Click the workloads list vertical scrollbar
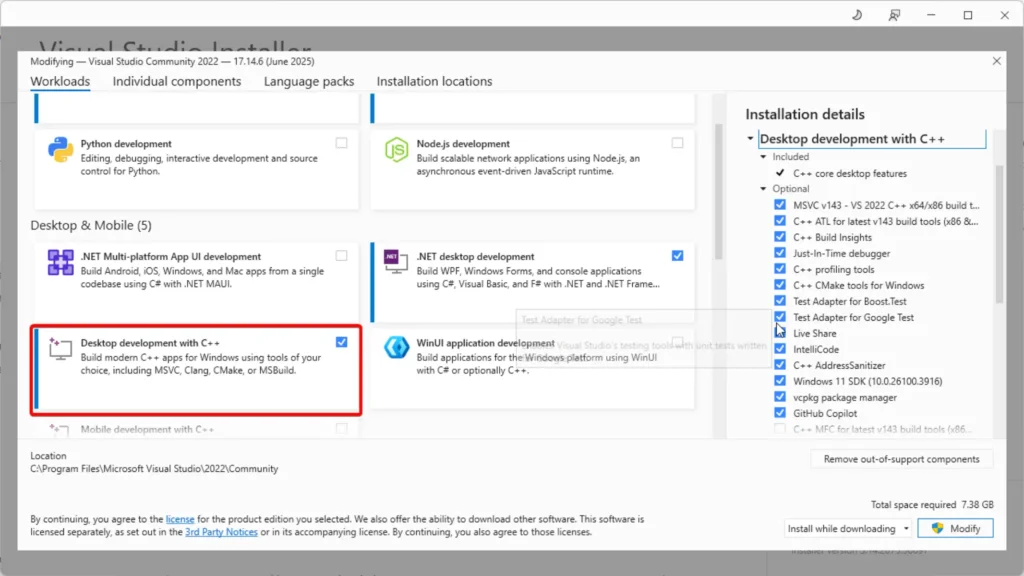1024x576 pixels. 719,191
